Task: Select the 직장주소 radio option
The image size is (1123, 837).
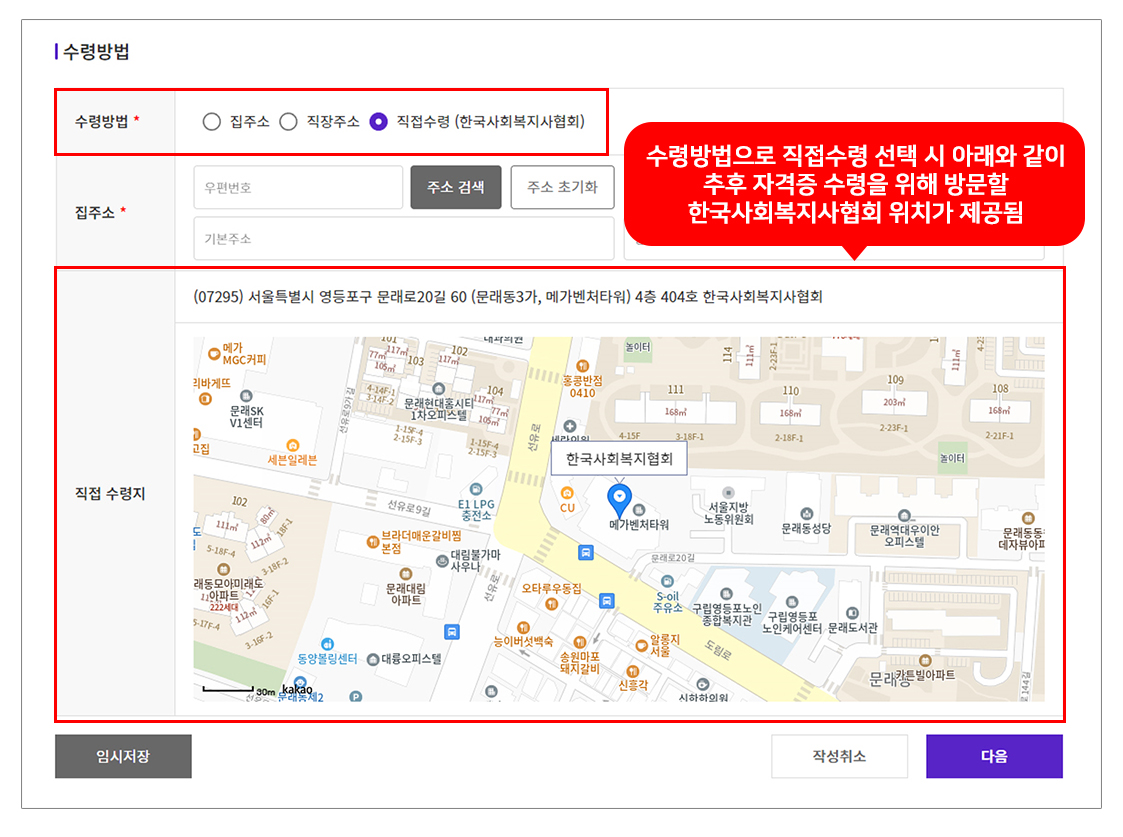Action: pyautogui.click(x=288, y=122)
